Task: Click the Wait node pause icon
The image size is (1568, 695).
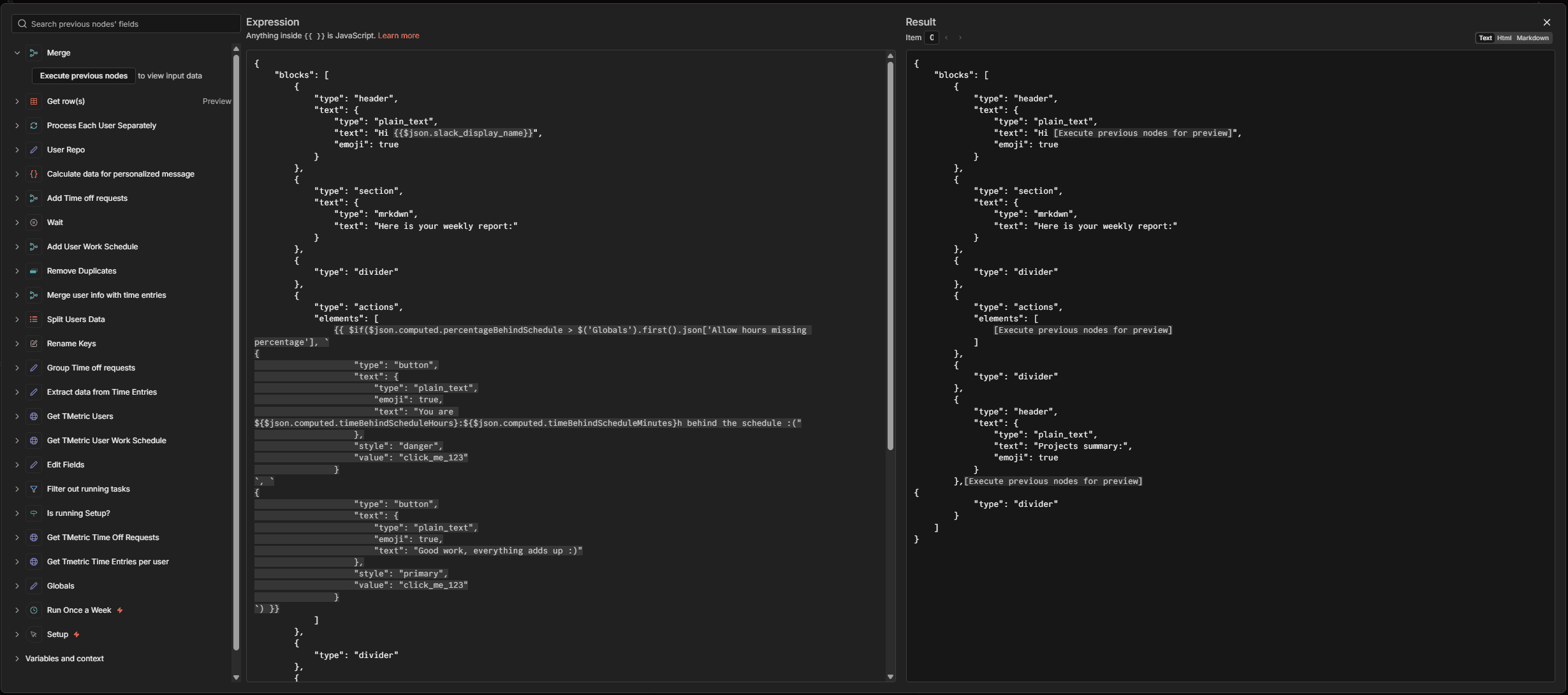Action: coord(34,223)
